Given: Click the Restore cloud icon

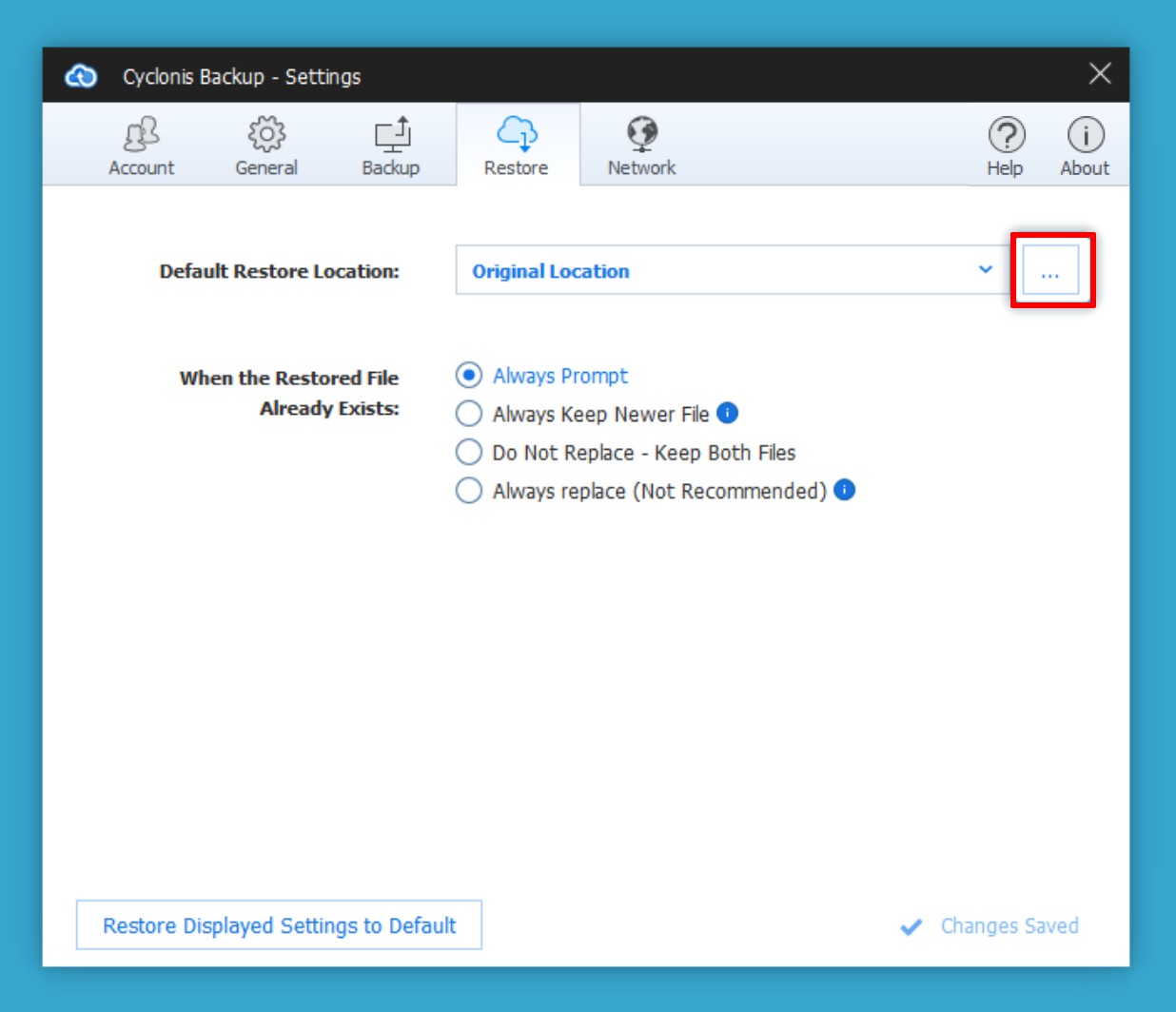Looking at the screenshot, I should [x=517, y=135].
